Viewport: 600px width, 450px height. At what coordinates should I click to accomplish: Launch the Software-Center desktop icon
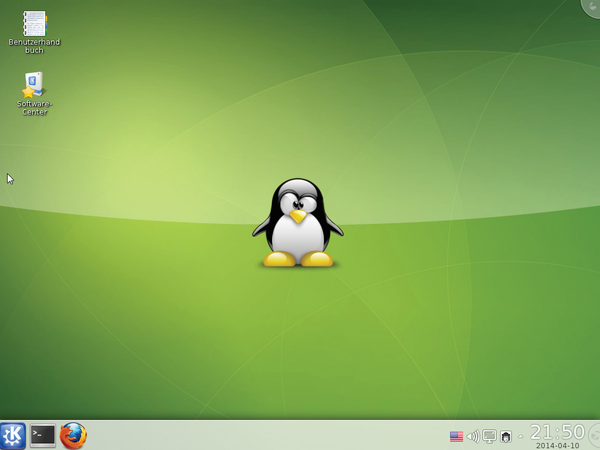[x=33, y=85]
